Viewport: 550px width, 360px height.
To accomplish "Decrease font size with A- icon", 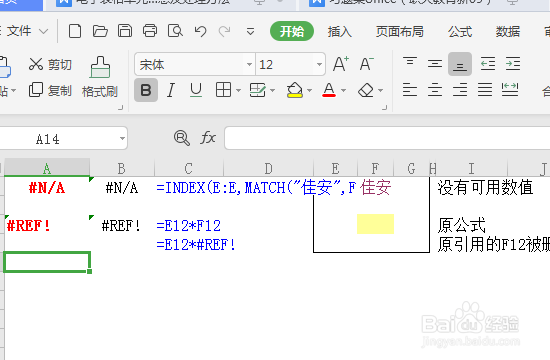I will pyautogui.click(x=367, y=64).
